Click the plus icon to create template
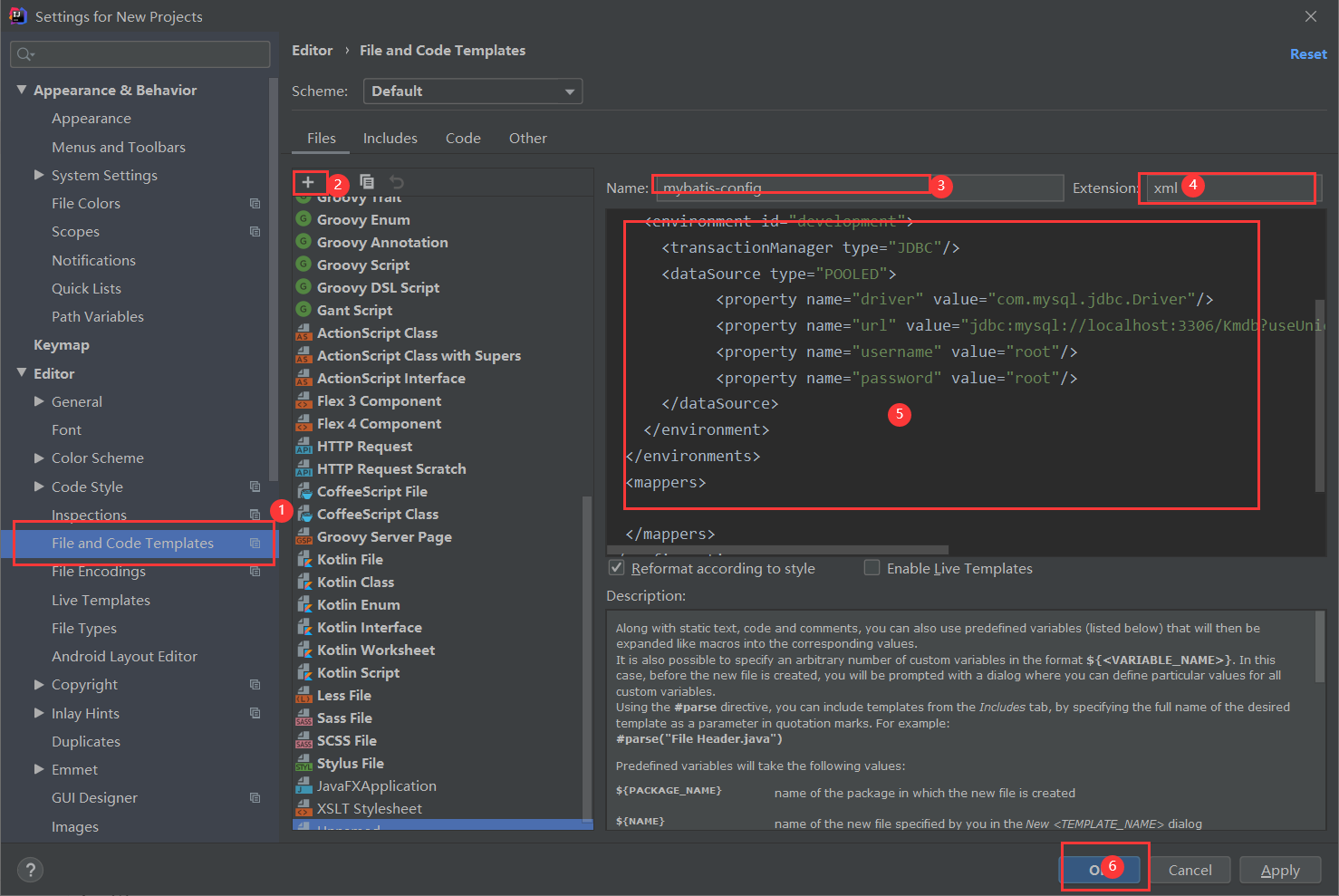Viewport: 1339px width, 896px height. tap(308, 182)
